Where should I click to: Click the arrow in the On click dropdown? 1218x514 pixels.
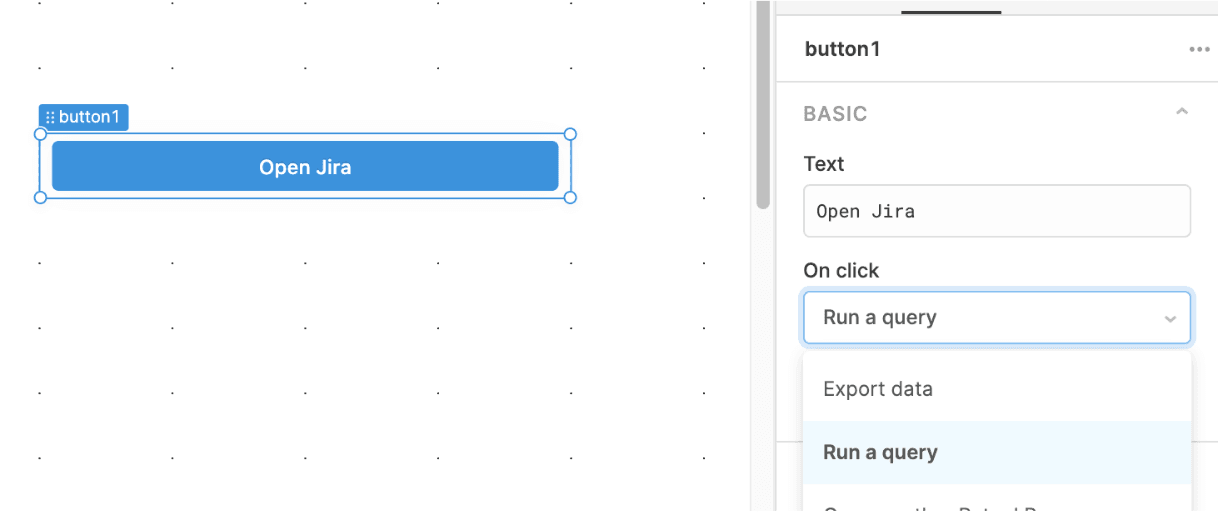tap(1170, 319)
